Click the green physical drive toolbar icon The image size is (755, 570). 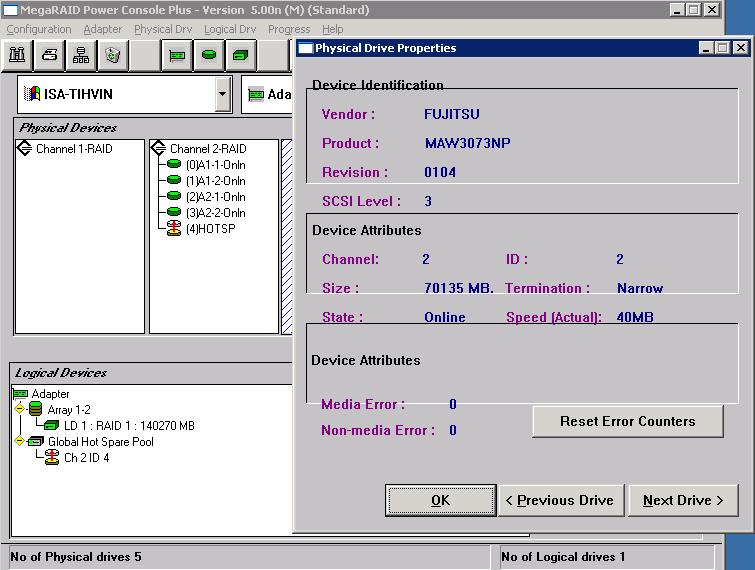coord(209,55)
